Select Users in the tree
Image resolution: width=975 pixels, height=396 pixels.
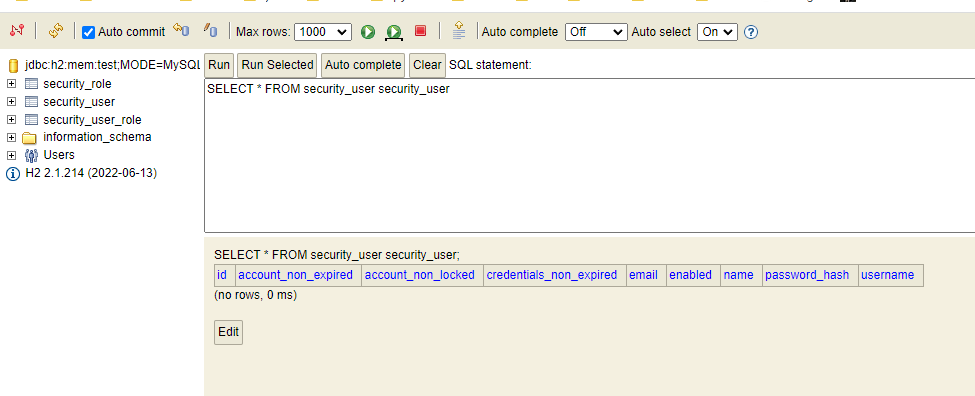tap(59, 155)
